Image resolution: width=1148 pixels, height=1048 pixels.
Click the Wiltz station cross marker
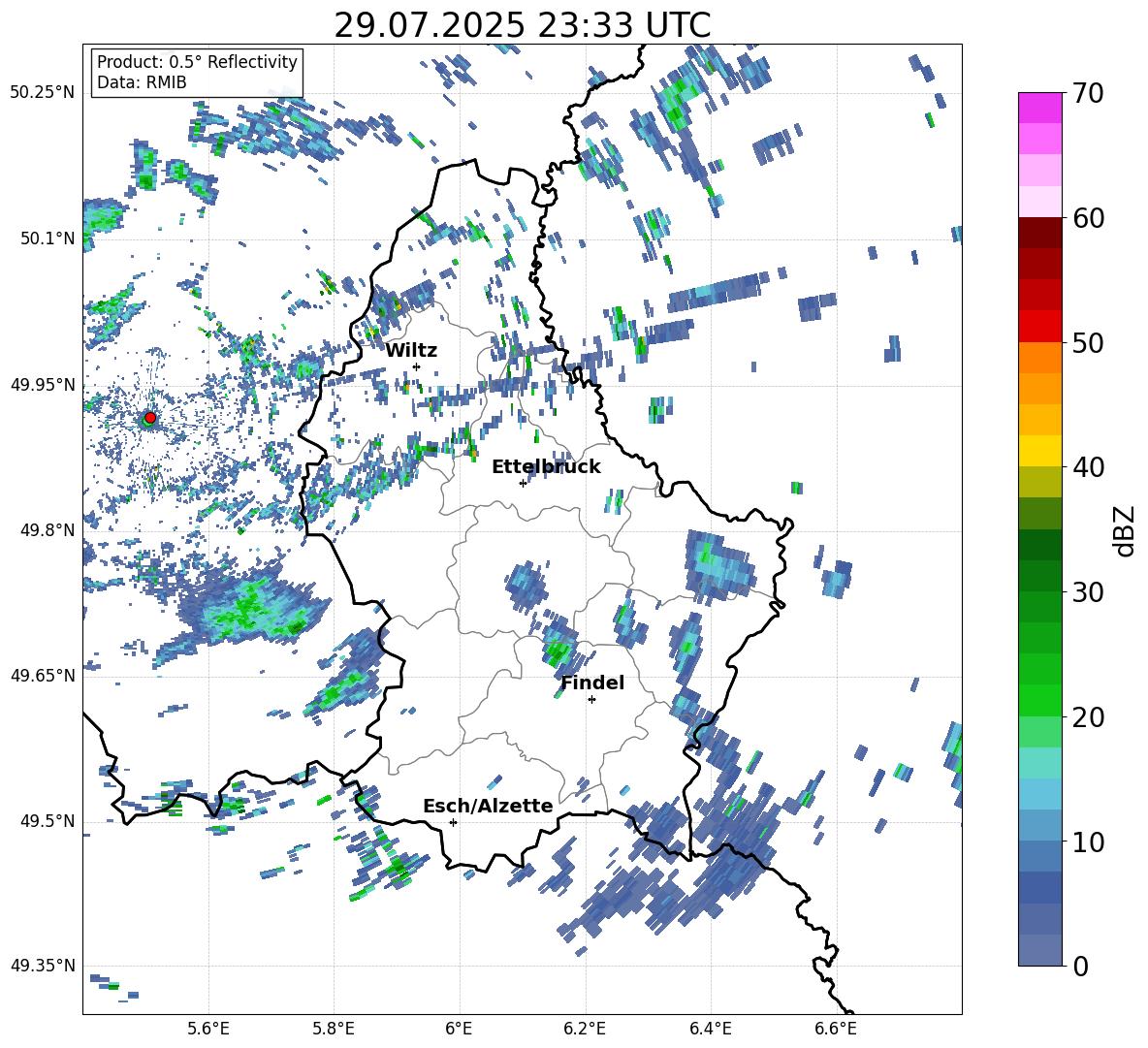(417, 366)
